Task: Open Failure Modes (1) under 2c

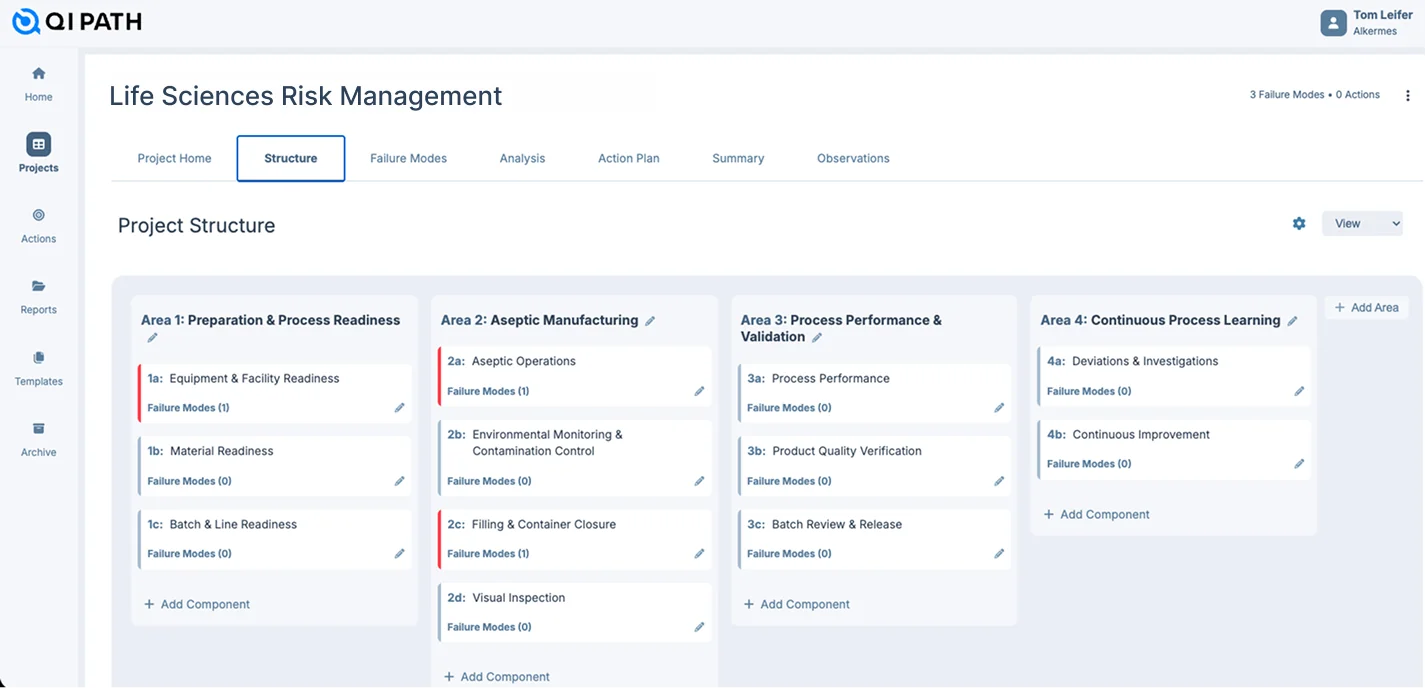Action: point(488,554)
